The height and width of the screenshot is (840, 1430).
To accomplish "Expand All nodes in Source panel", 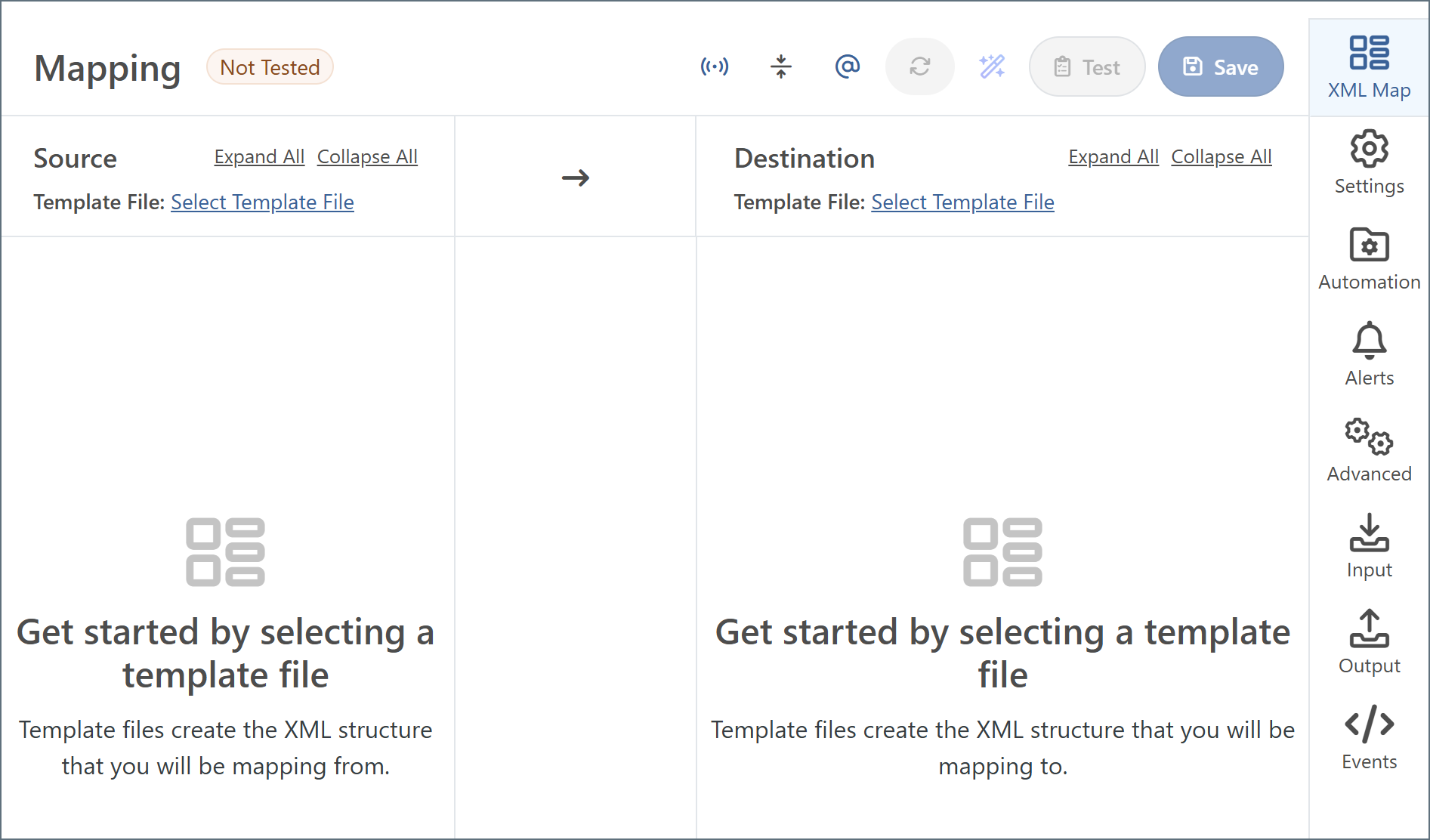I will [x=259, y=157].
